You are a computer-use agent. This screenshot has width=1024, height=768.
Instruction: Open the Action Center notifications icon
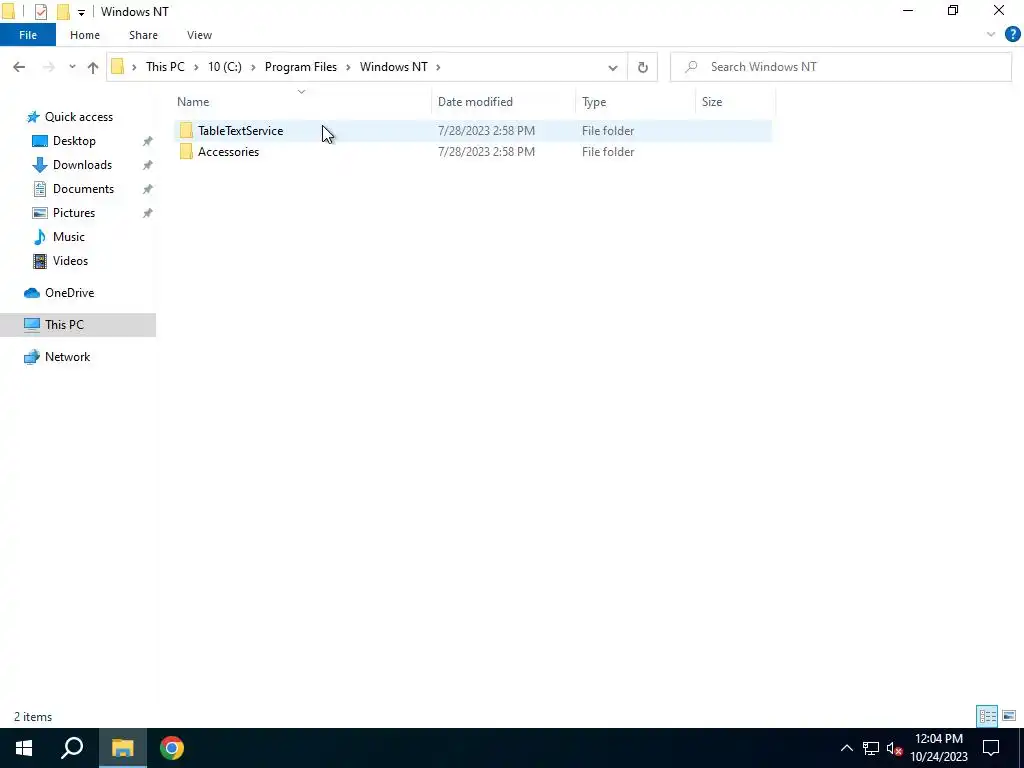[991, 748]
